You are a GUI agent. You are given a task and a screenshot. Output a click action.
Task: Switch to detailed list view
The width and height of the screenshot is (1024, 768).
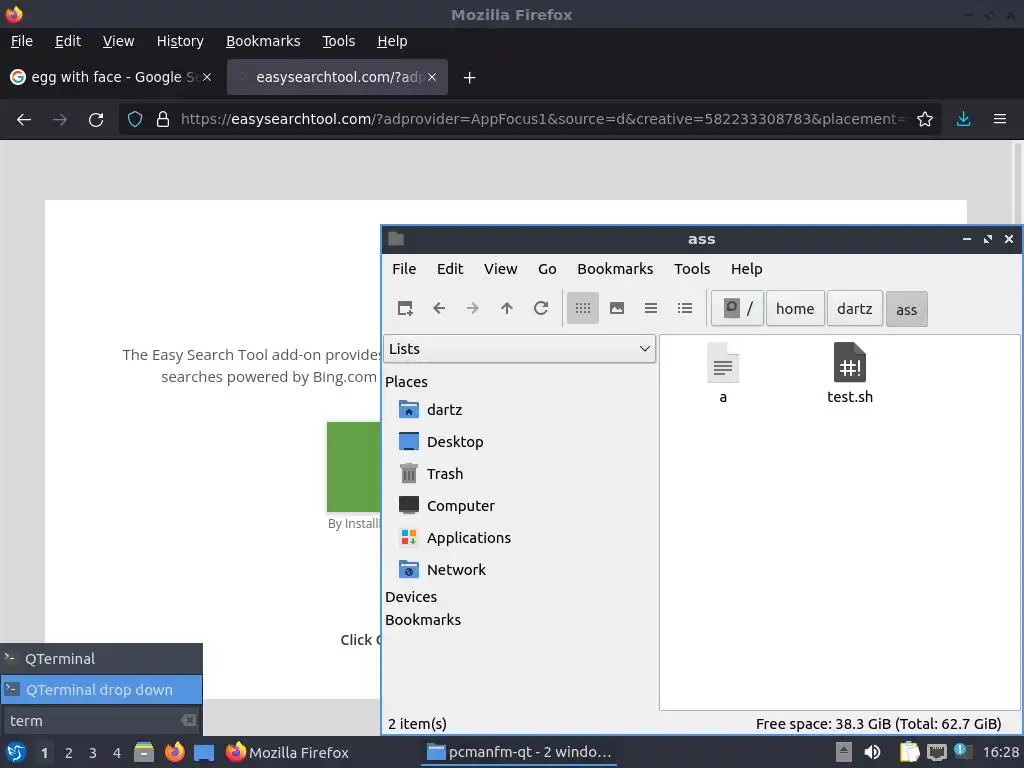pos(684,308)
